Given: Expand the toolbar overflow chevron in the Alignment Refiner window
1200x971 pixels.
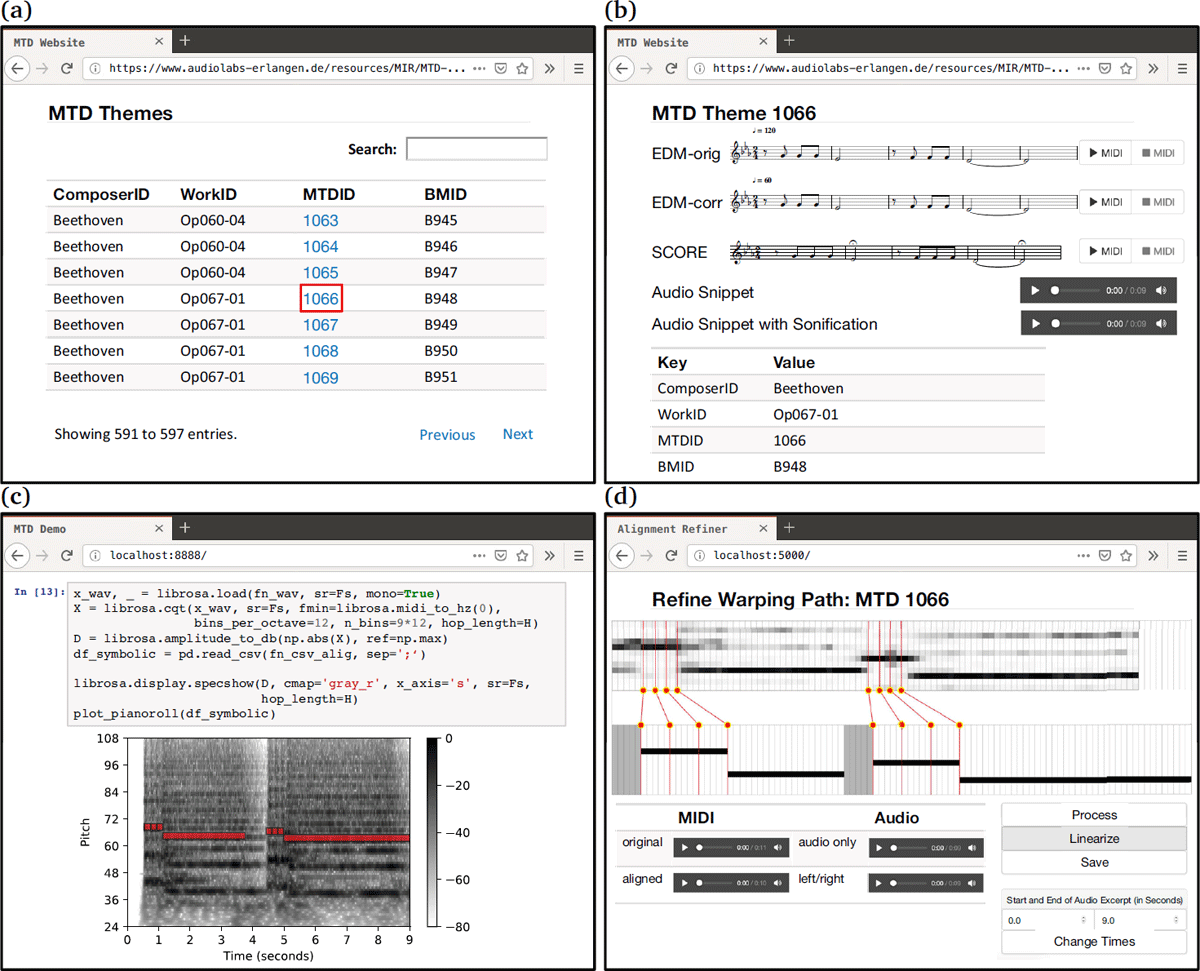Looking at the screenshot, I should (x=1152, y=555).
